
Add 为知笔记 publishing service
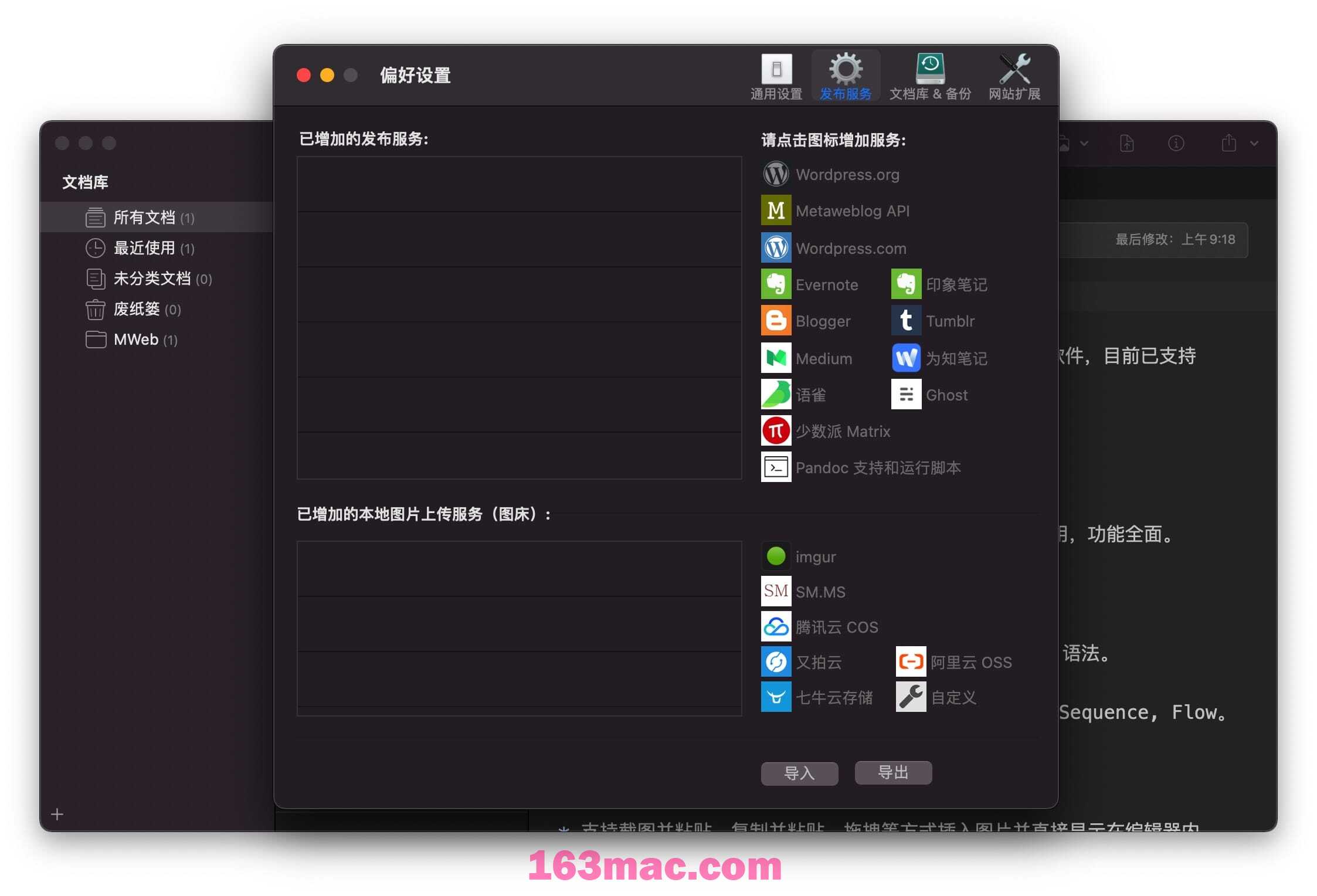[906, 358]
